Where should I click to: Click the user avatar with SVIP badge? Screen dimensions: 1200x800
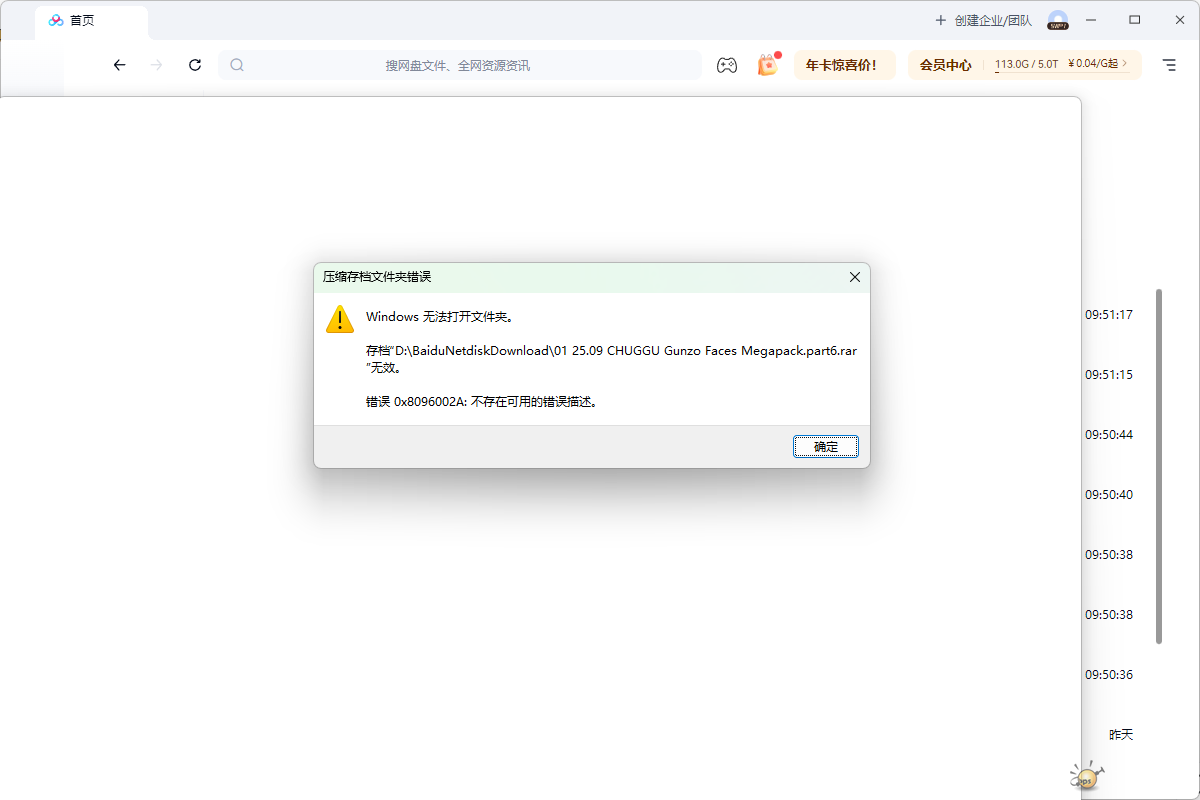tap(1058, 20)
